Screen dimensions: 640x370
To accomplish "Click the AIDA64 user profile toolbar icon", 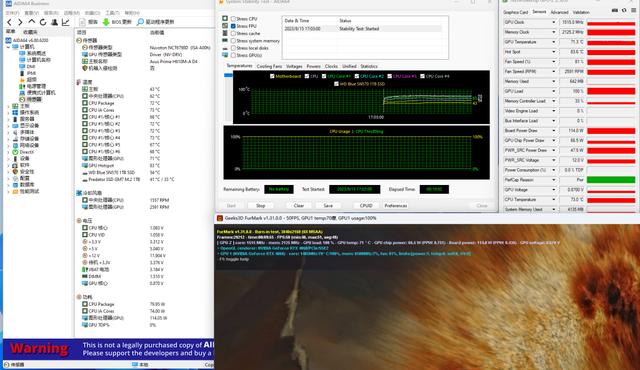I will point(54,22).
